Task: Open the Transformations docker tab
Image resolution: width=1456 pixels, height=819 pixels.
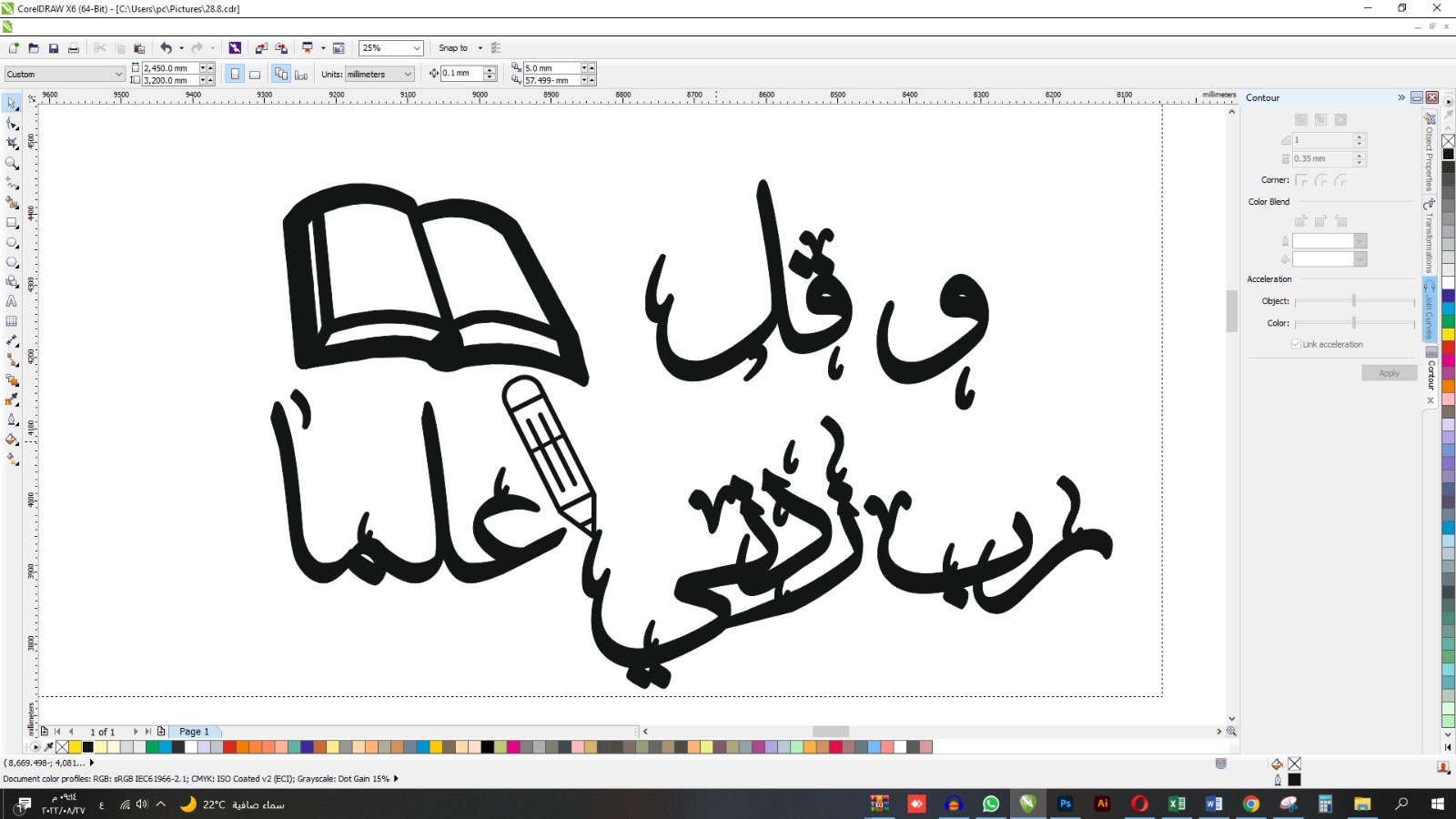Action: pyautogui.click(x=1430, y=238)
